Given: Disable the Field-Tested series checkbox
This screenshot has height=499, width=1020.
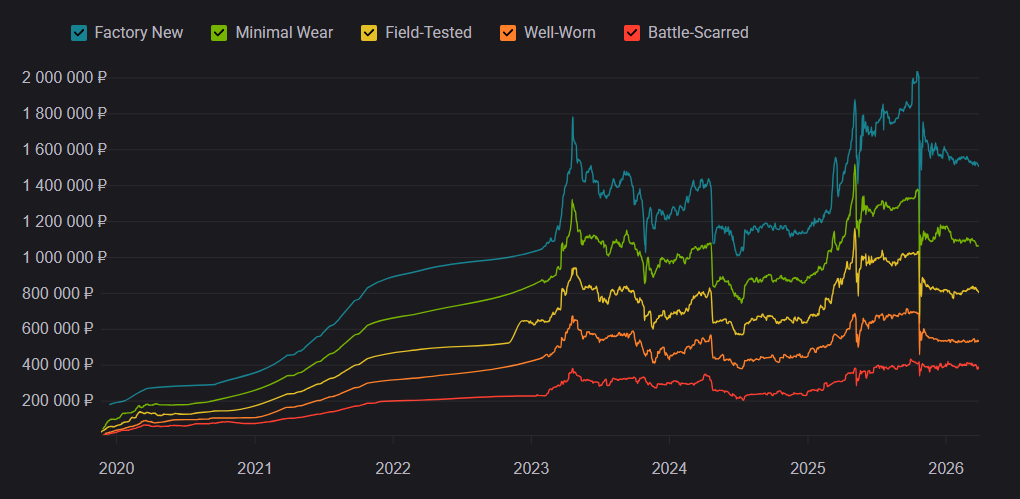Looking at the screenshot, I should coord(370,33).
